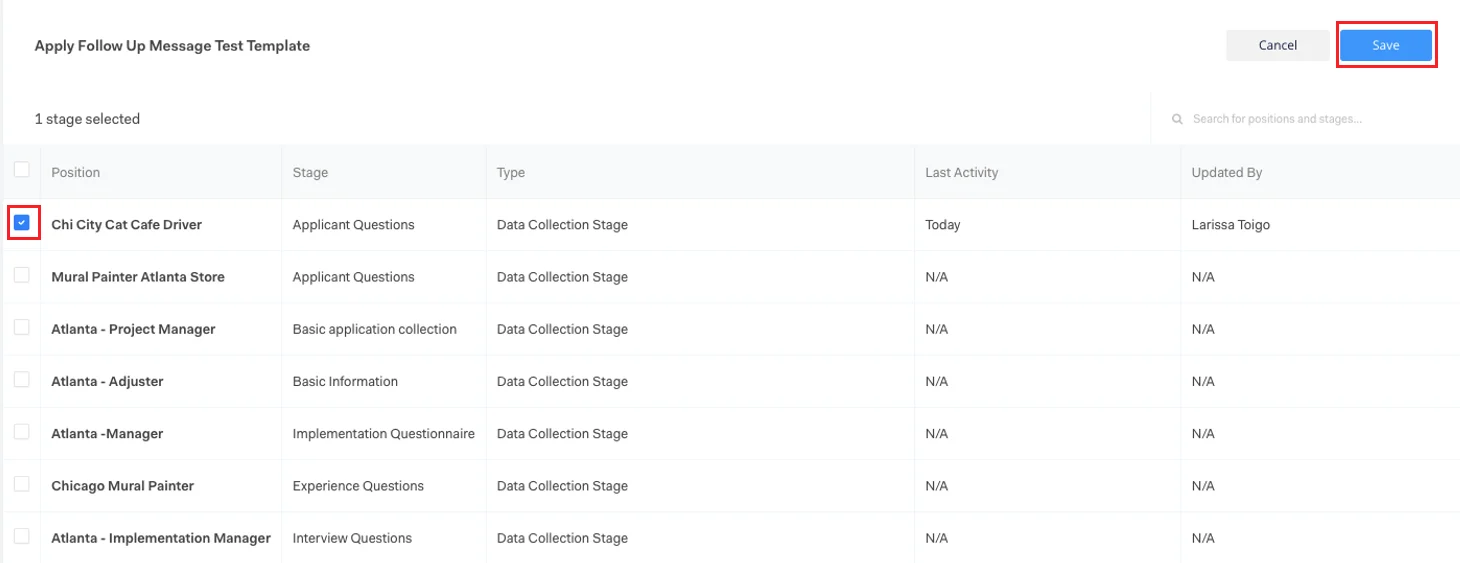Click the Type column header

511,172
